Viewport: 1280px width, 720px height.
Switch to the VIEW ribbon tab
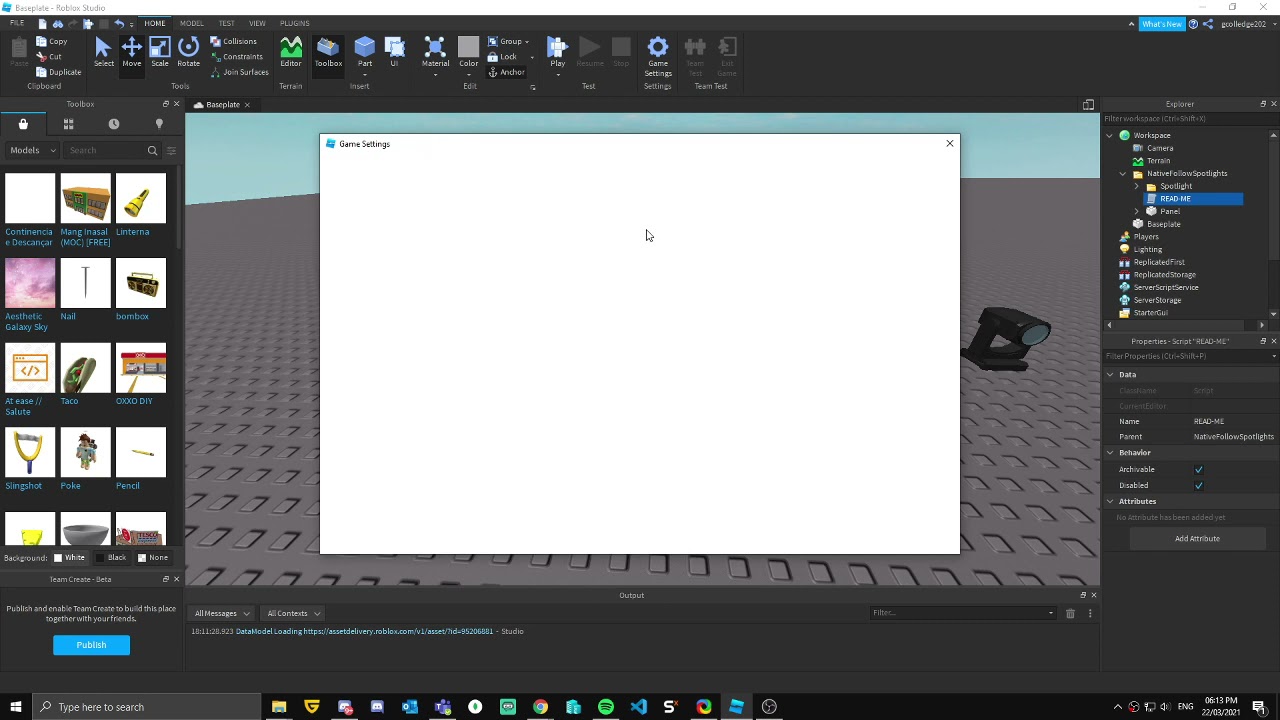point(257,23)
